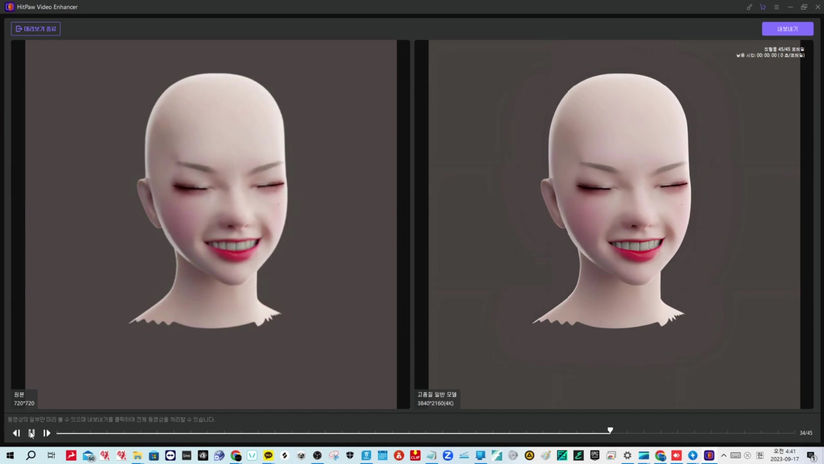
Task: Open the shopping cart icon in title bar
Action: (762, 7)
